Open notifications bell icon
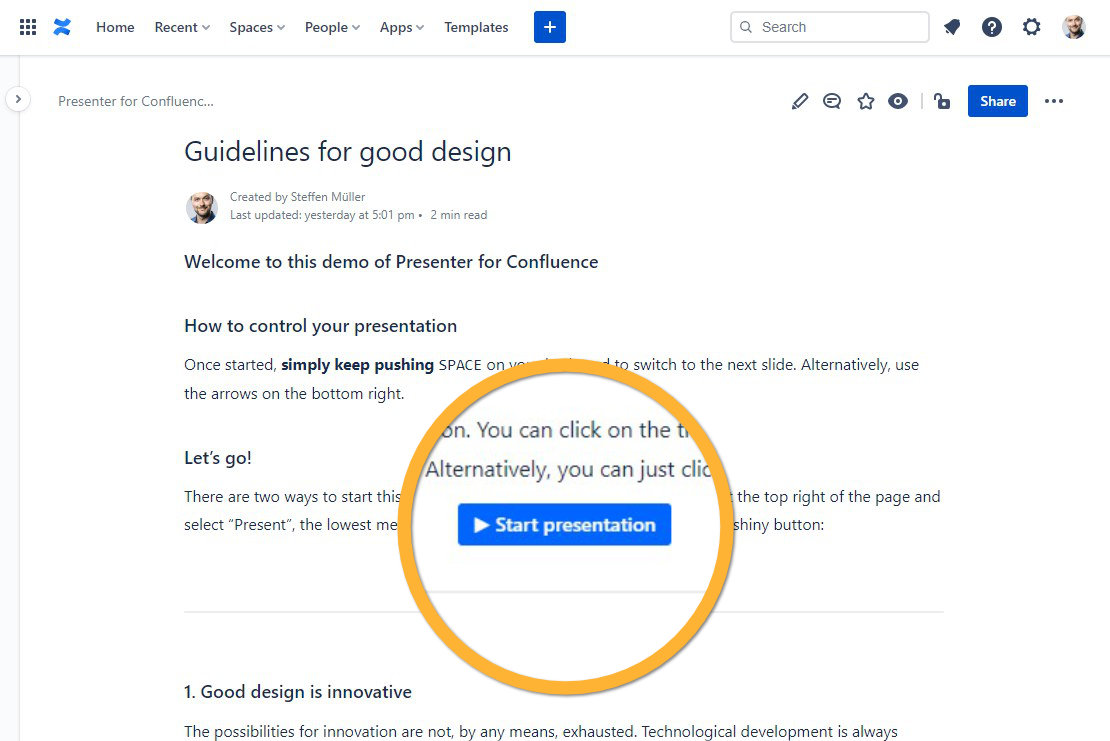Viewport: 1110px width, 741px height. [952, 27]
